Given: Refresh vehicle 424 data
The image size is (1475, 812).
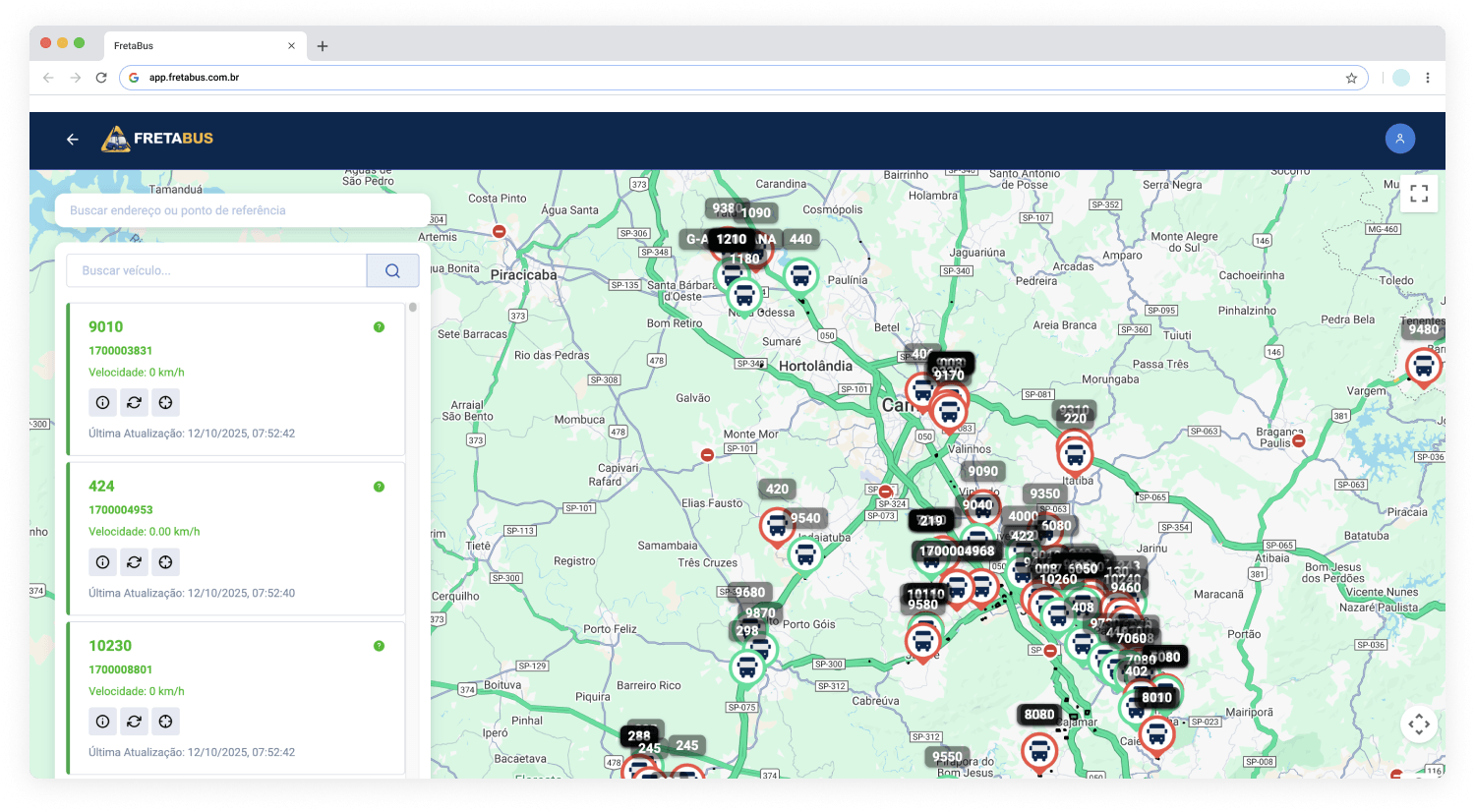Looking at the screenshot, I should click(x=134, y=562).
